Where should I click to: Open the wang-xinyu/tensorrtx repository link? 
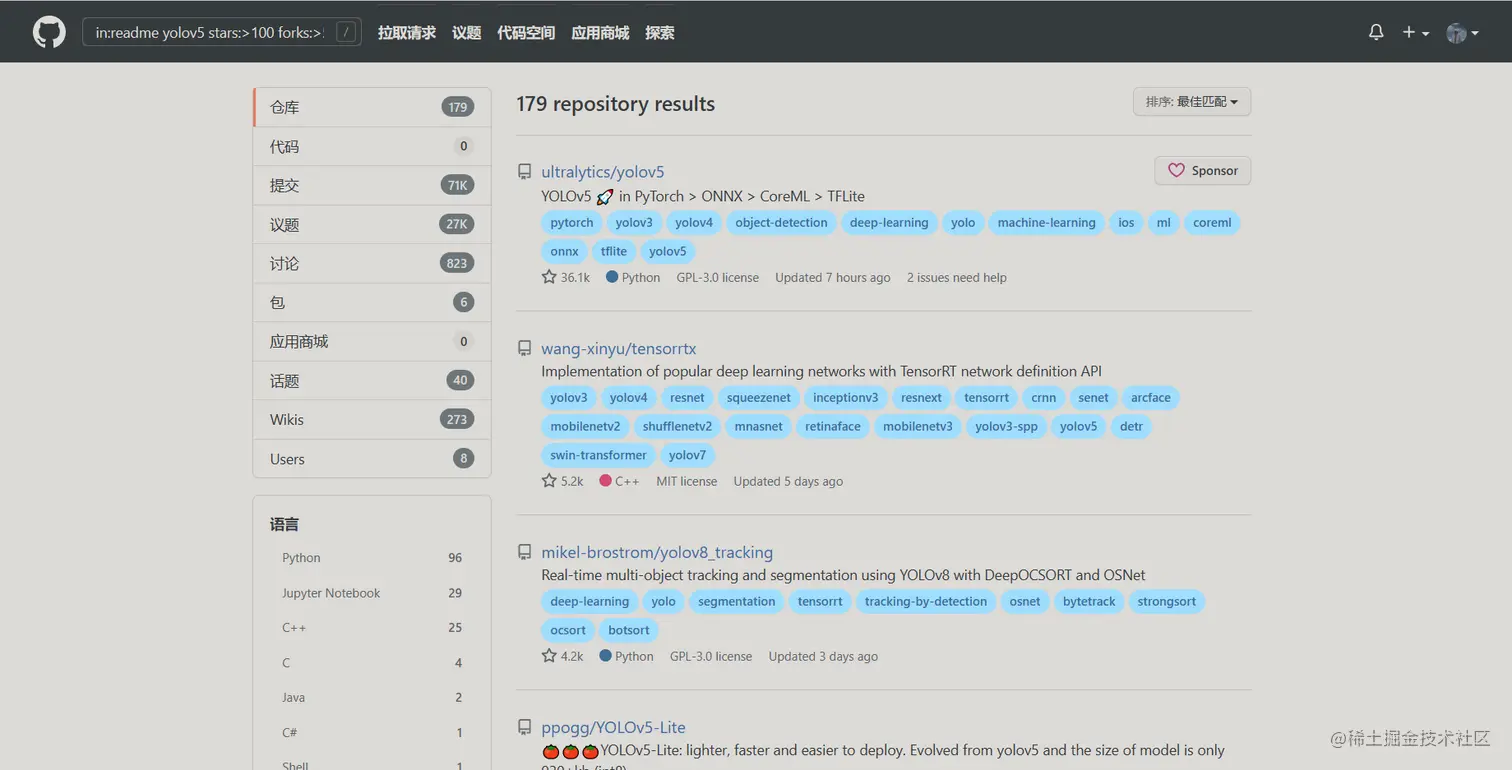[x=619, y=349]
